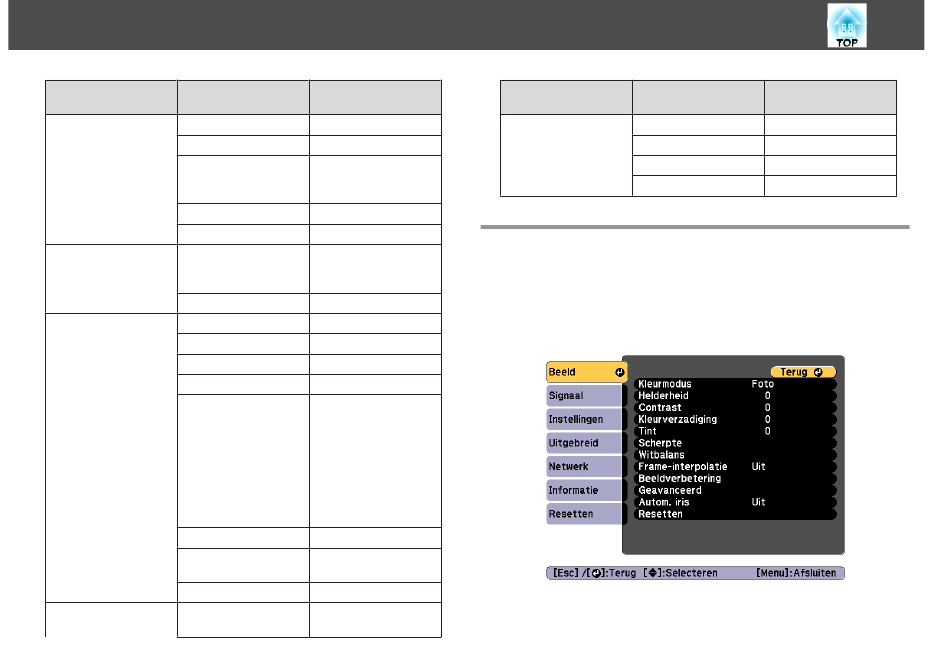Click the Selecteren arrows hint
Viewport: 950px width, 660px height.
coord(680,573)
